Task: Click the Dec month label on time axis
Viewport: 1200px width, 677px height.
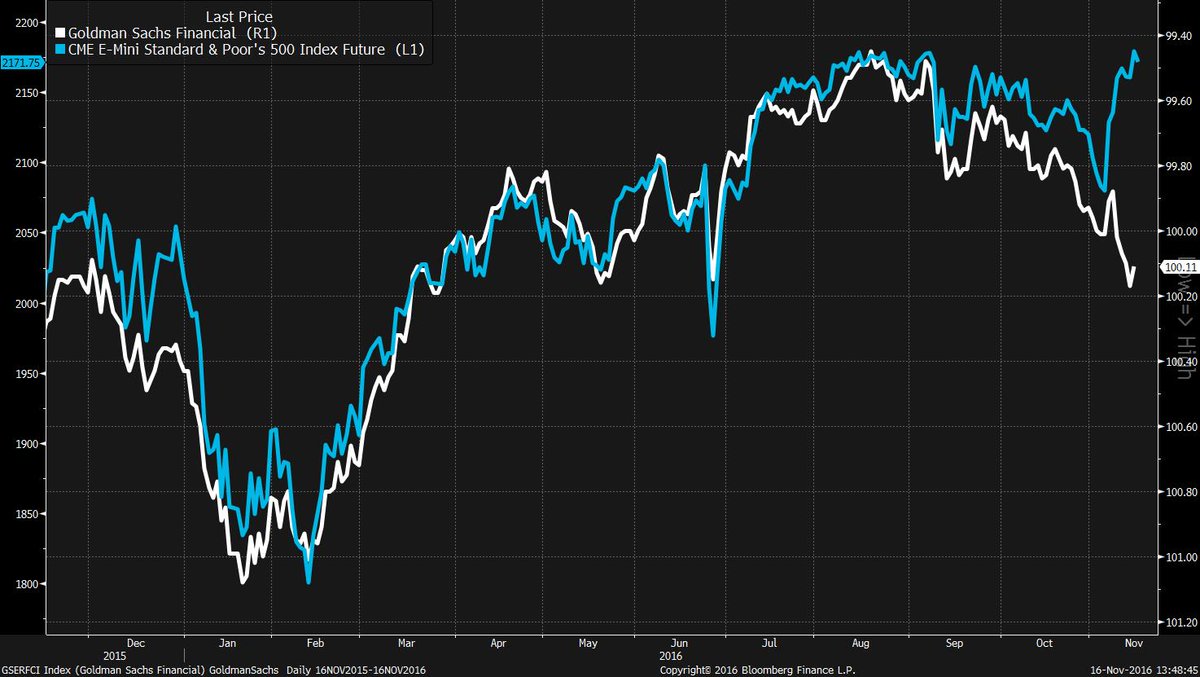Action: 136,645
